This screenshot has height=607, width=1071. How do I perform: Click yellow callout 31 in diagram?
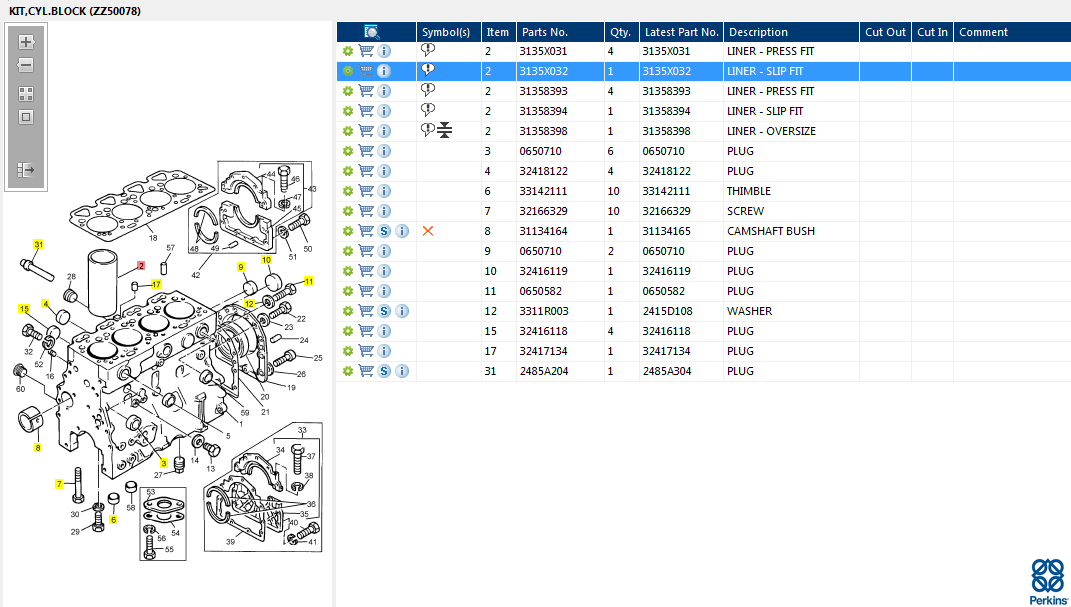(x=39, y=244)
